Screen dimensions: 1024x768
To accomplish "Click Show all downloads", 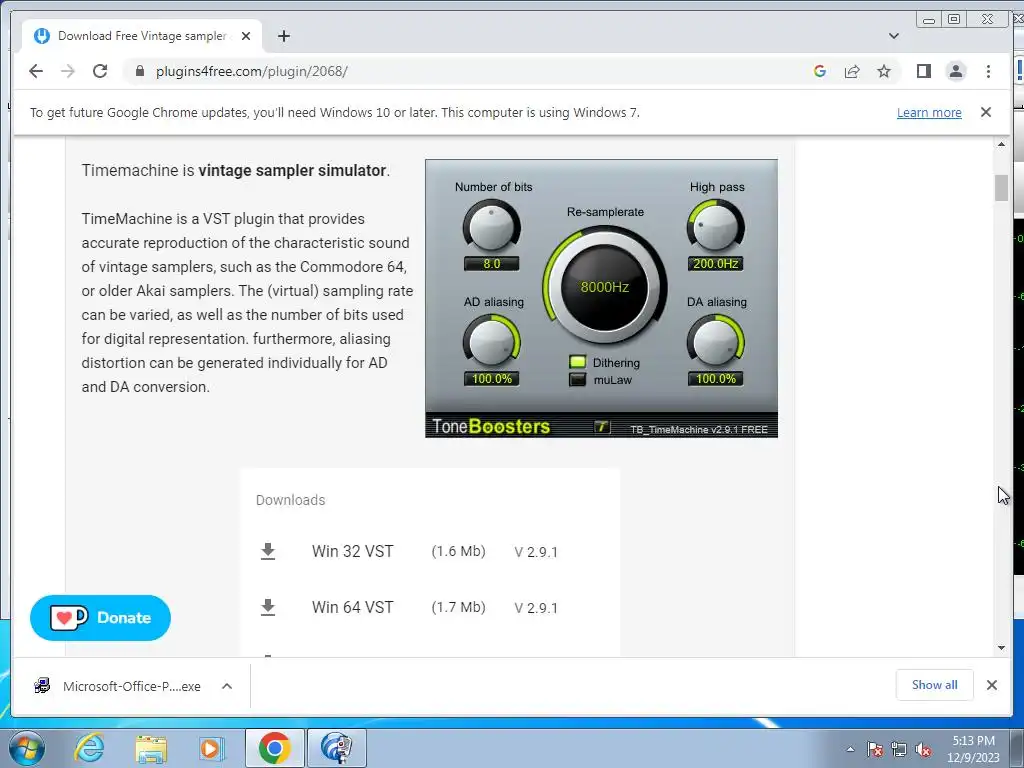I will (935, 684).
